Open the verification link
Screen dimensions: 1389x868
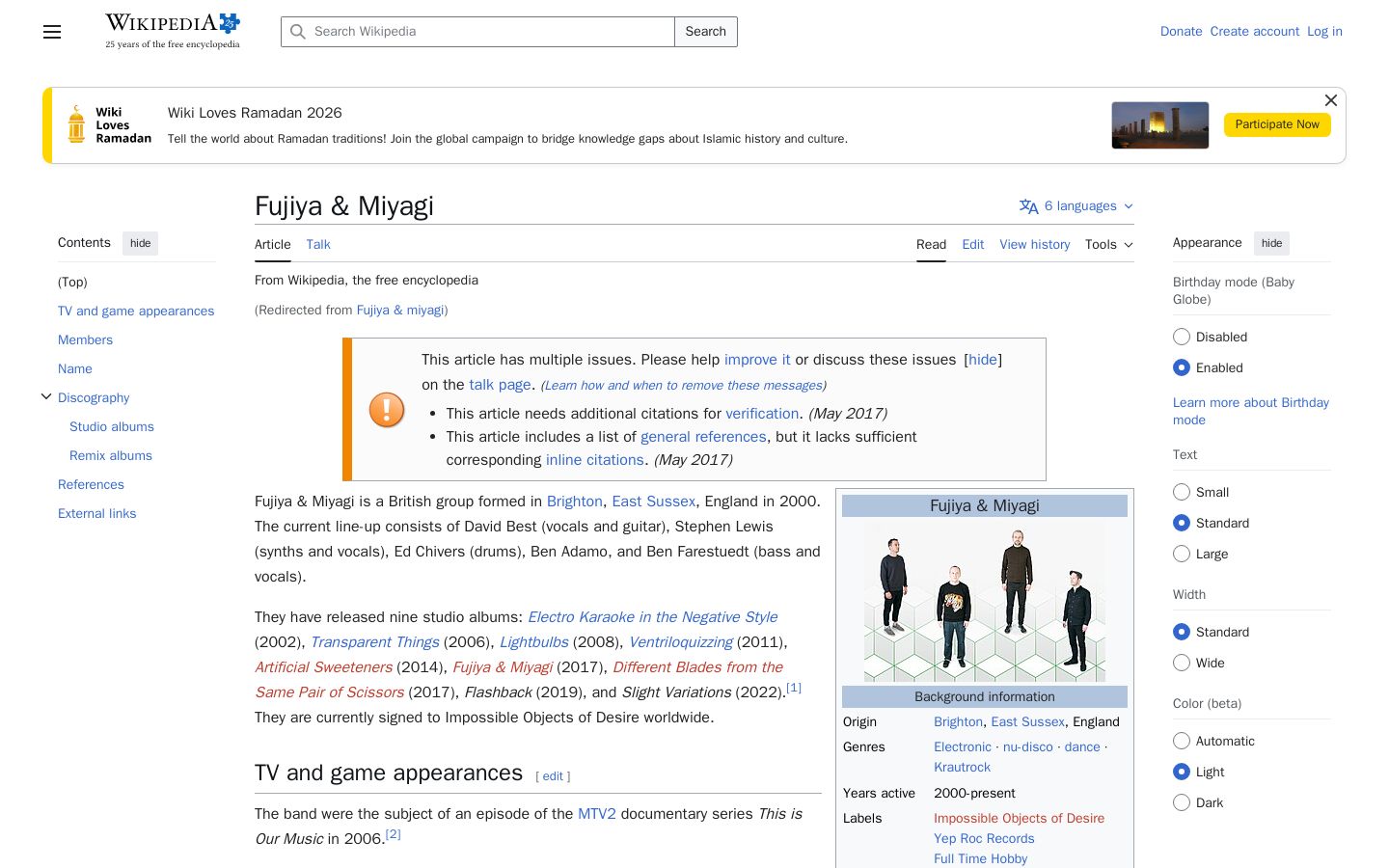pos(762,414)
